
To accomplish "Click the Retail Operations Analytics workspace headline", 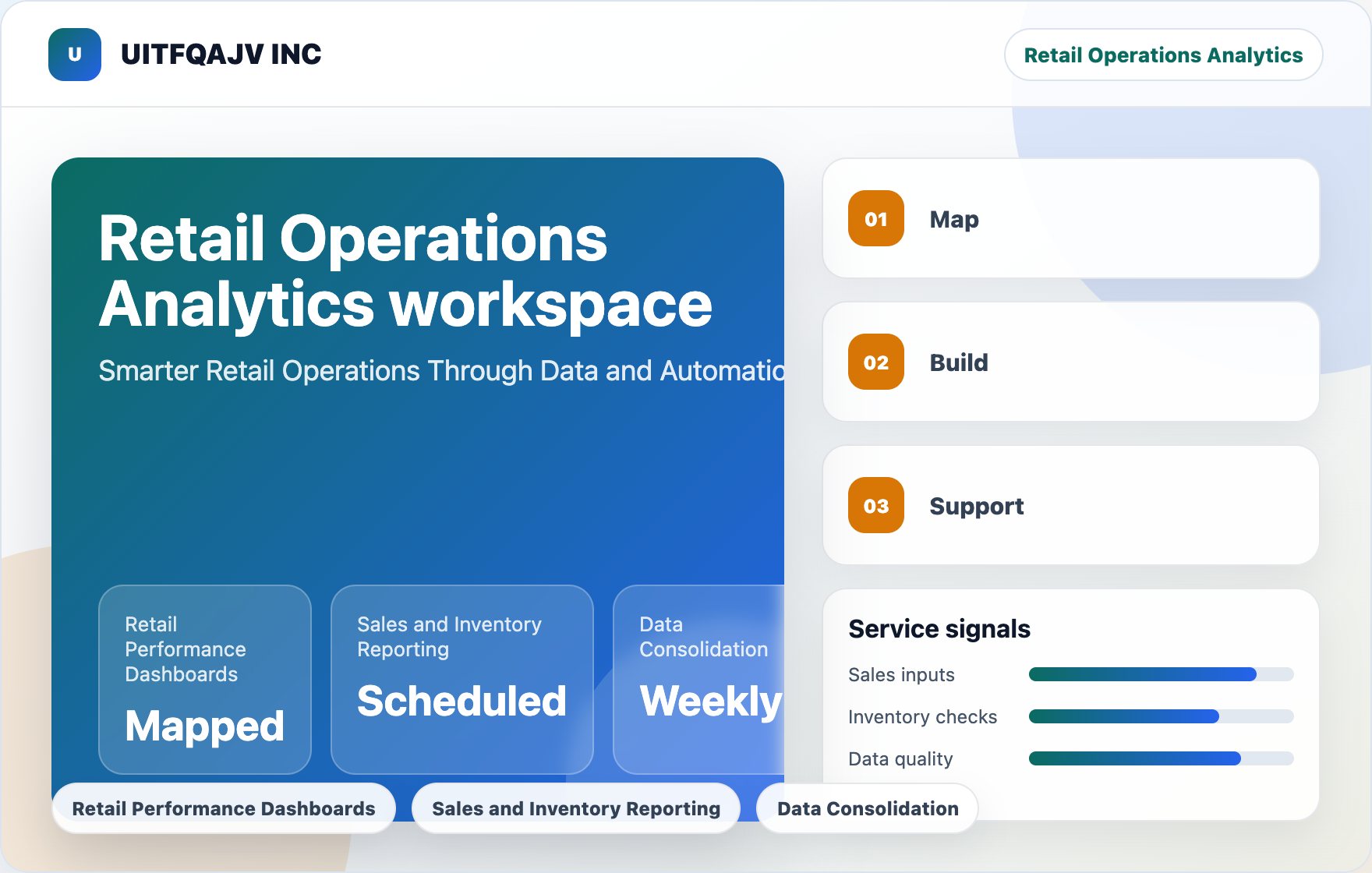I will point(405,271).
